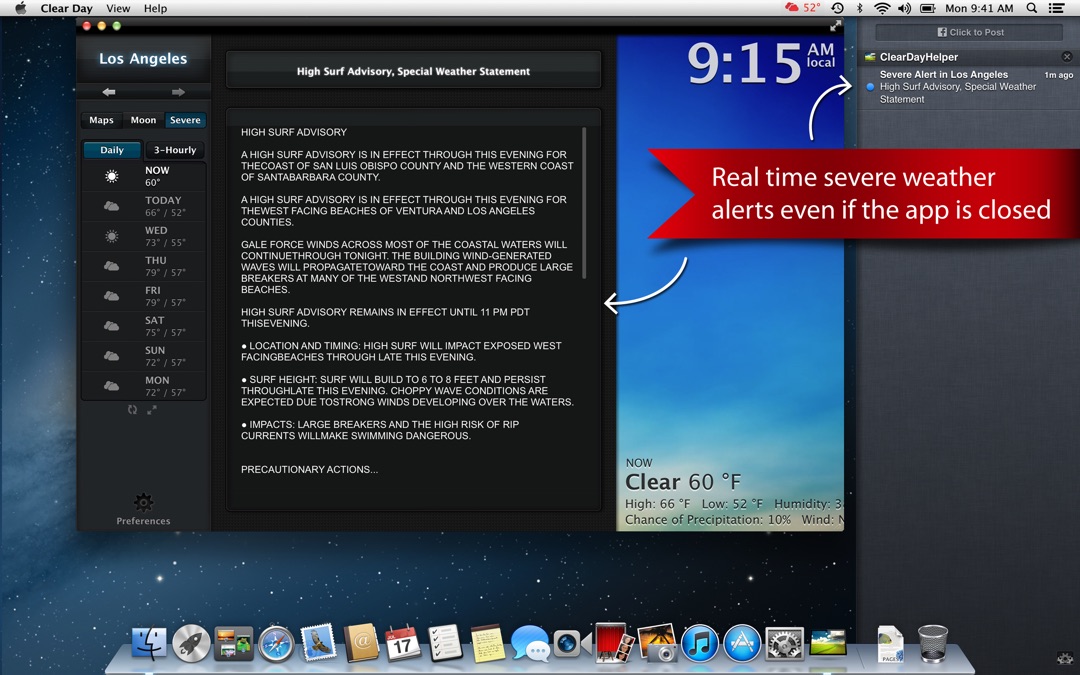
Task: Open Severe Alert in Los Angeles notification
Action: pyautogui.click(x=969, y=87)
